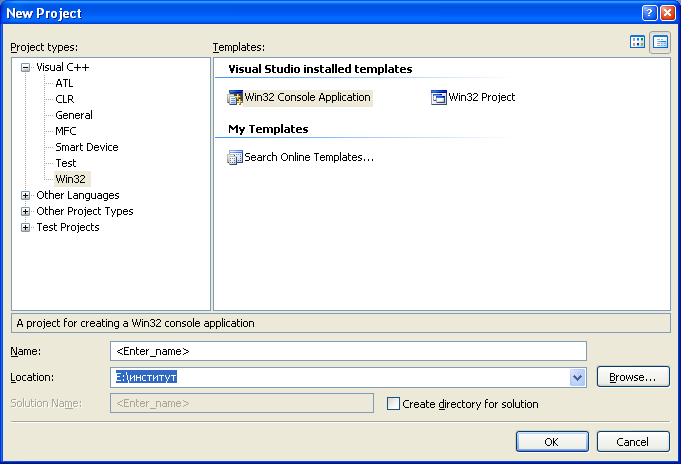Open Search Online Templates... entry

click(309, 157)
